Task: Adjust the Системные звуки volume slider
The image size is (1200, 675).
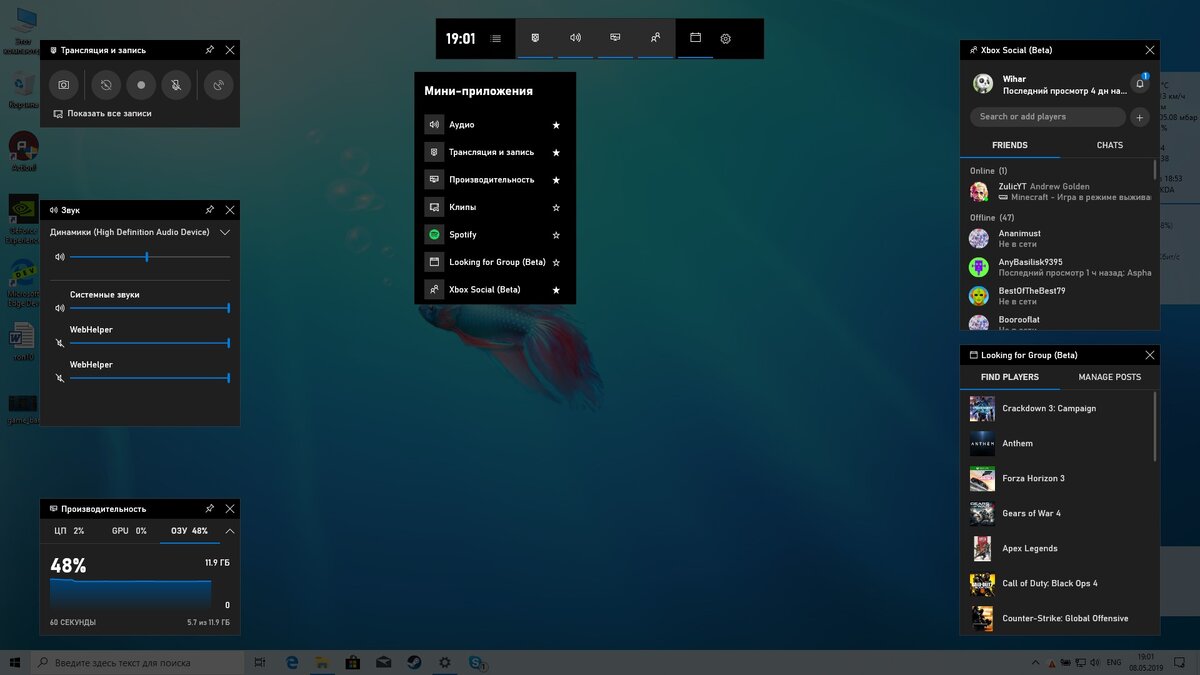Action: pos(149,308)
